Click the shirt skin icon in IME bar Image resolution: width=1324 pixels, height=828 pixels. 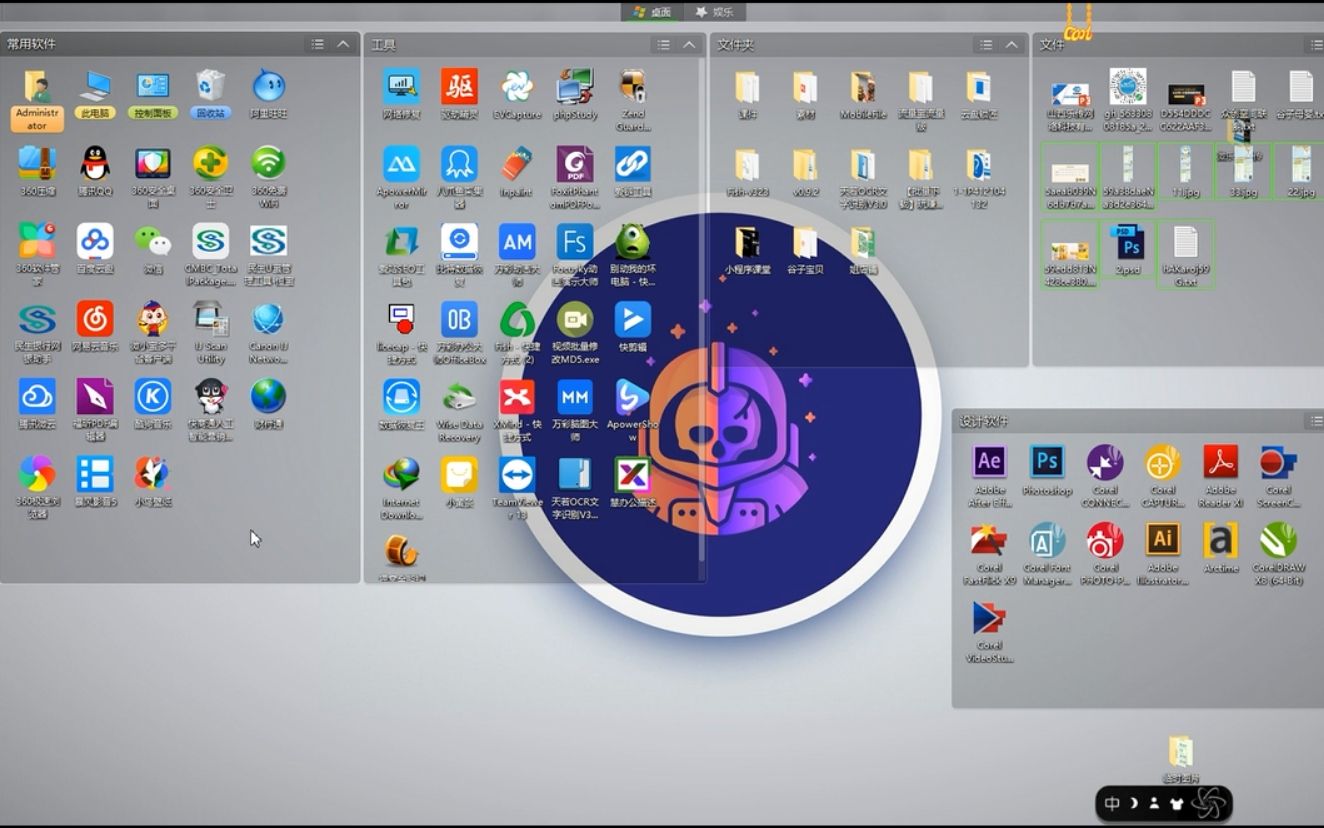(x=1175, y=803)
